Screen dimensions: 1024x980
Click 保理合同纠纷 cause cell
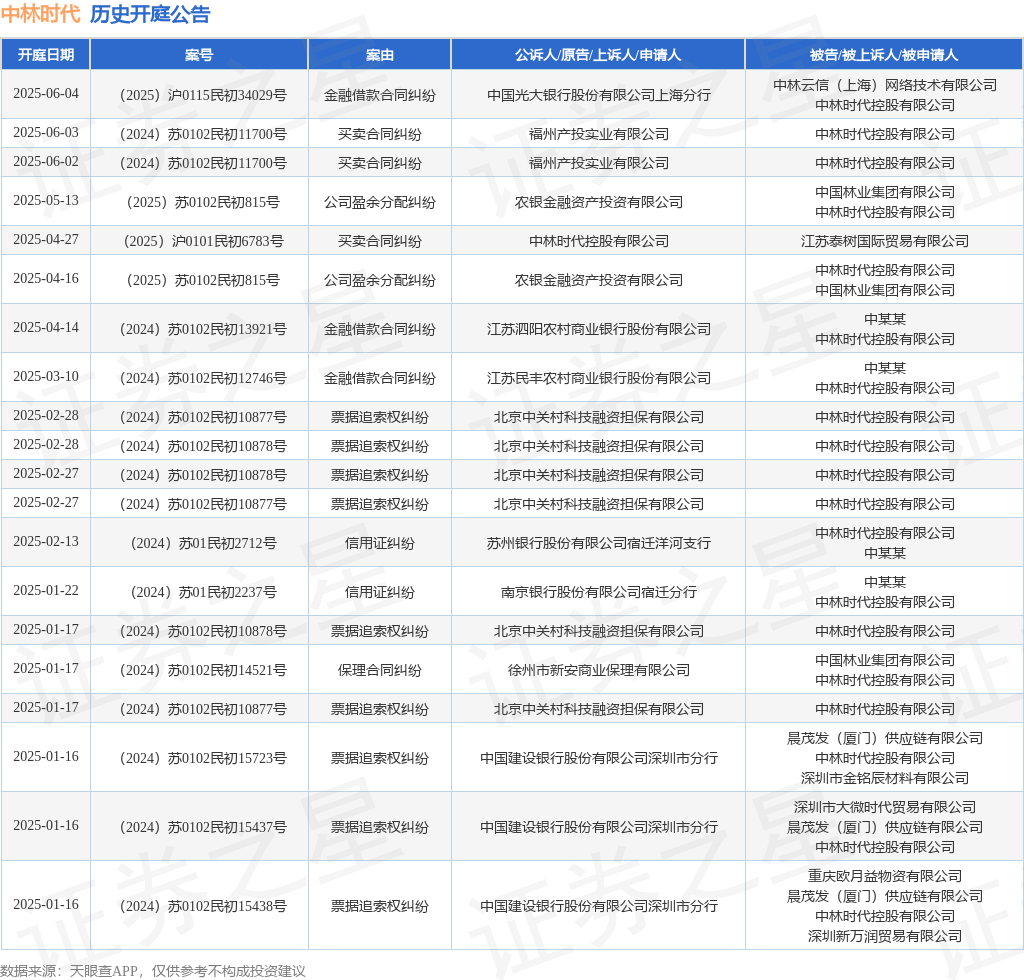pos(379,671)
